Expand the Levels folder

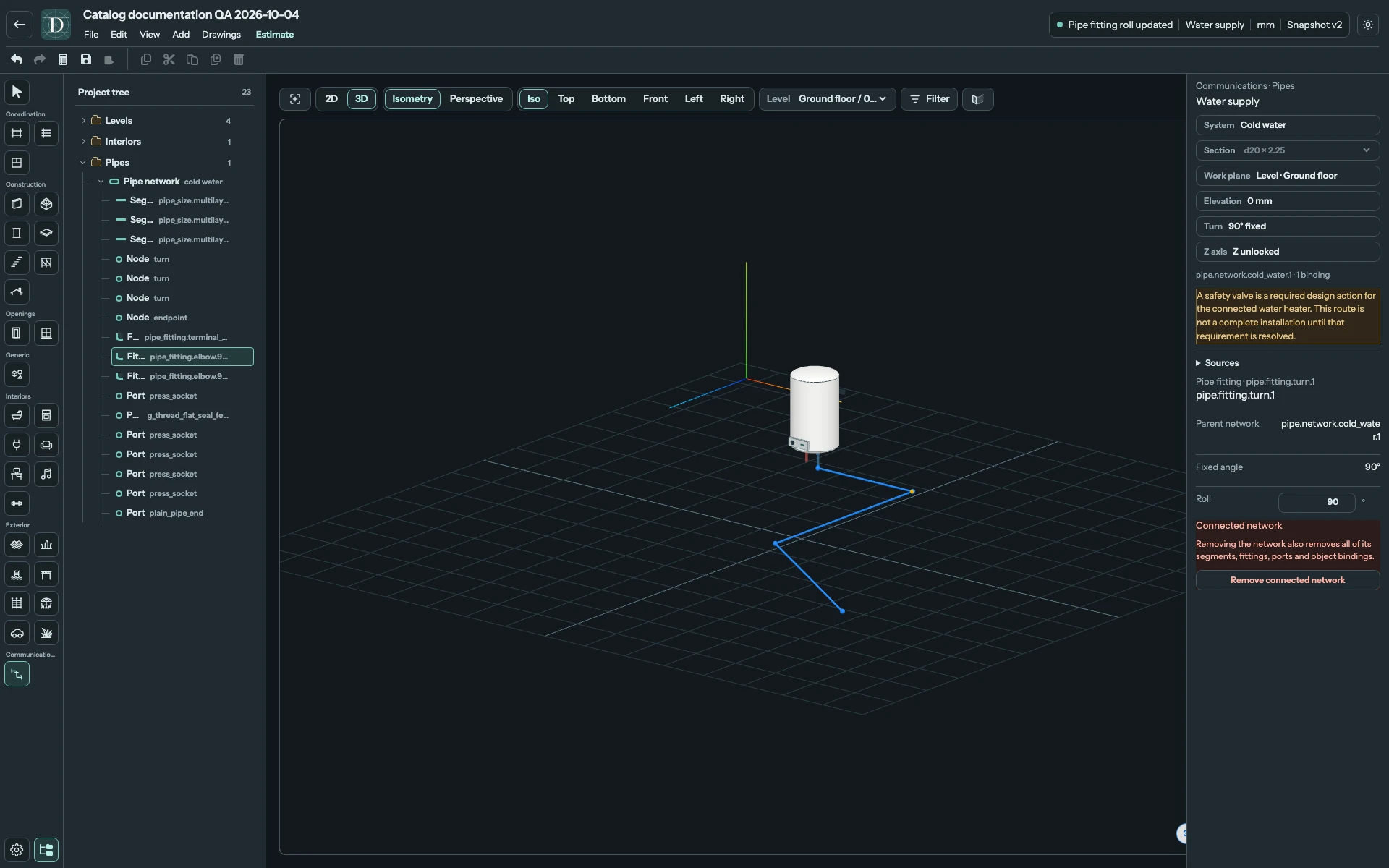84,121
